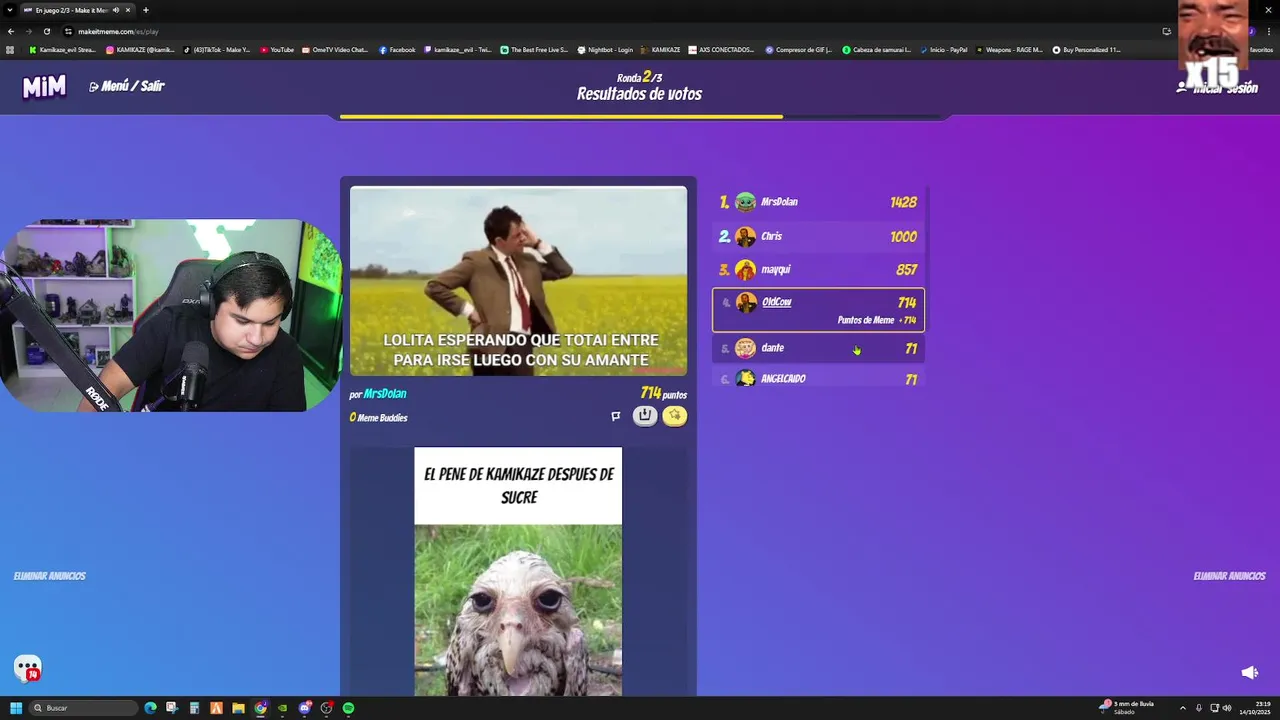Click the yellow star button under the meme

click(x=675, y=416)
